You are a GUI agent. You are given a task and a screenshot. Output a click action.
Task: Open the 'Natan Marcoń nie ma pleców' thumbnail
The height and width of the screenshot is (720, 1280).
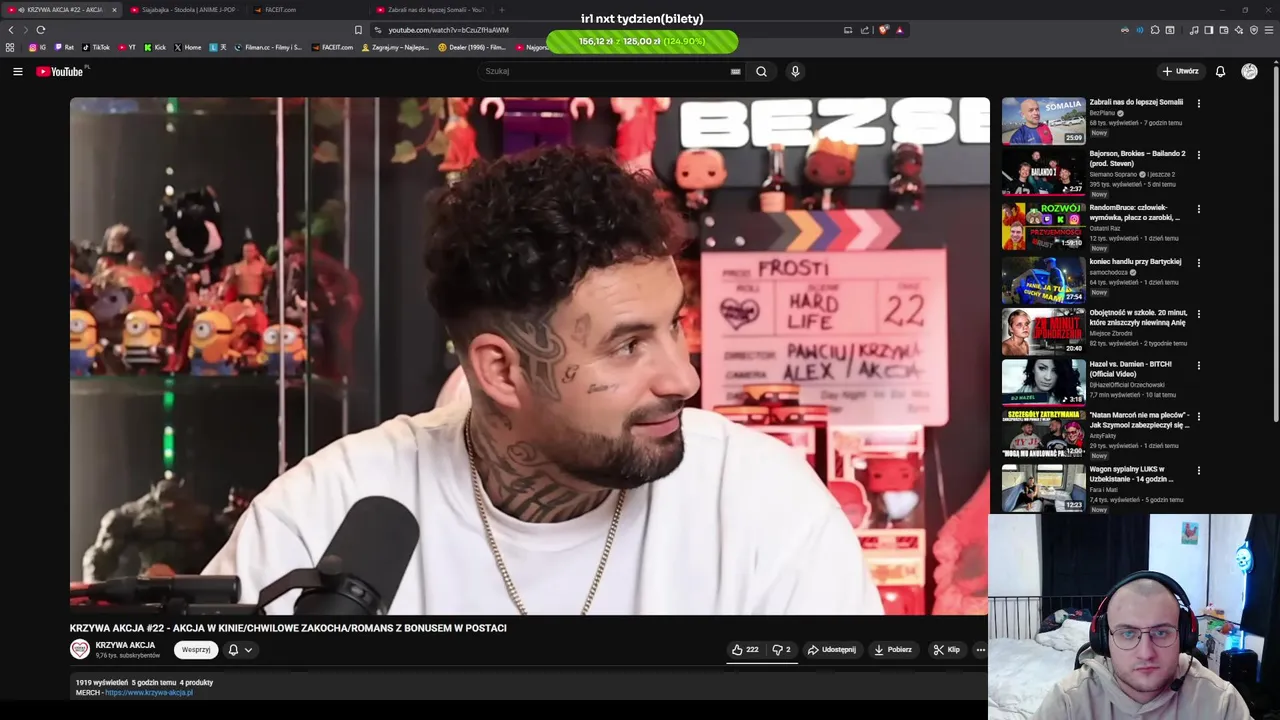pos(1043,435)
